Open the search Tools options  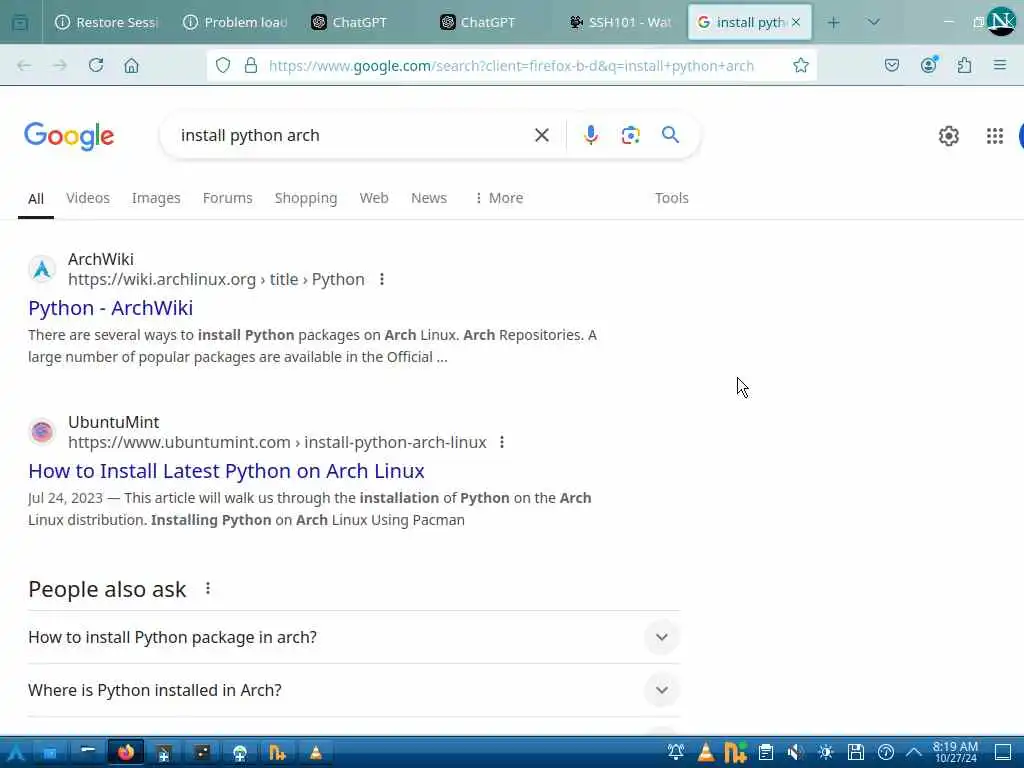671,198
